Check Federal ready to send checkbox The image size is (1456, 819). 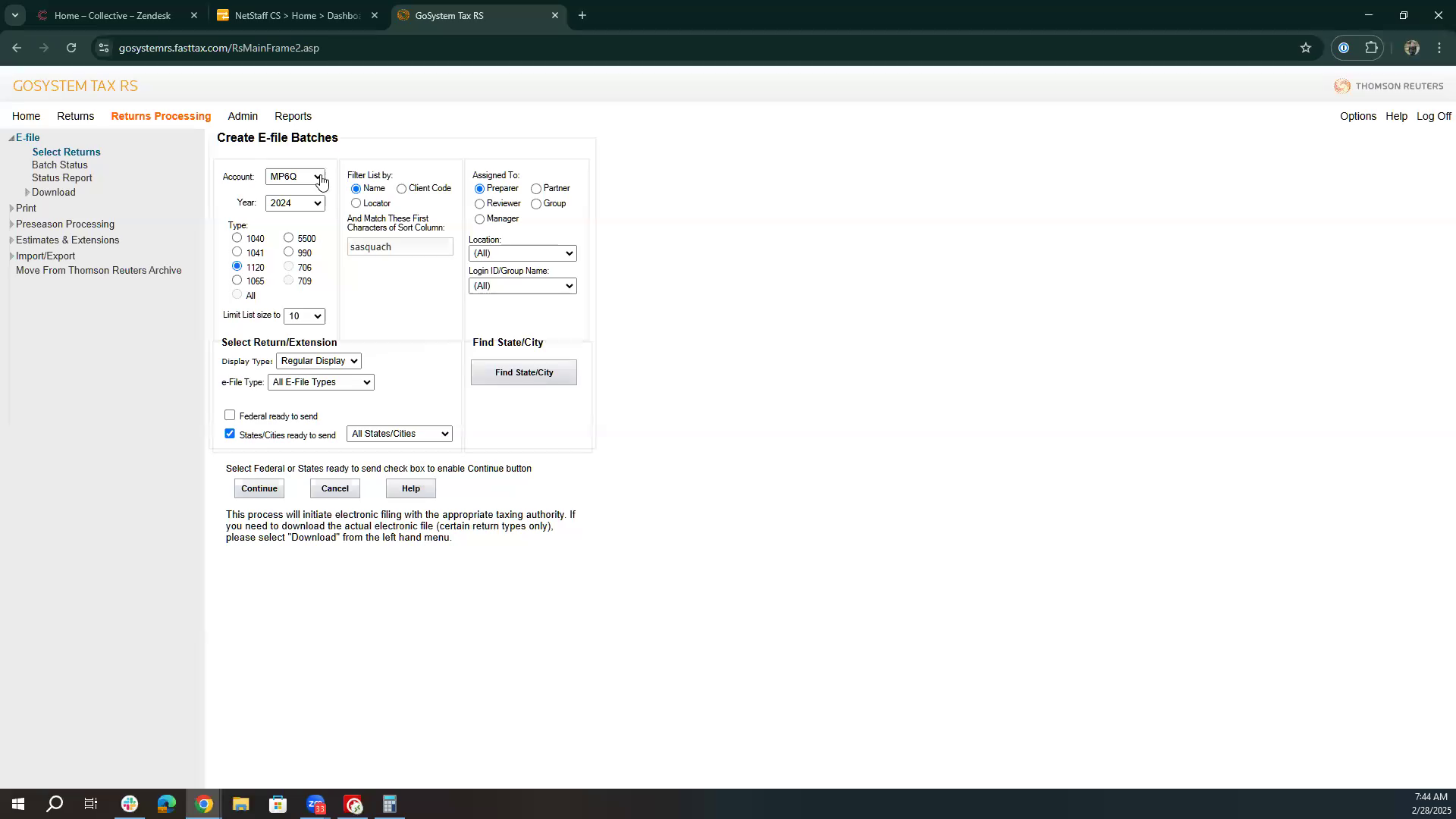230,415
